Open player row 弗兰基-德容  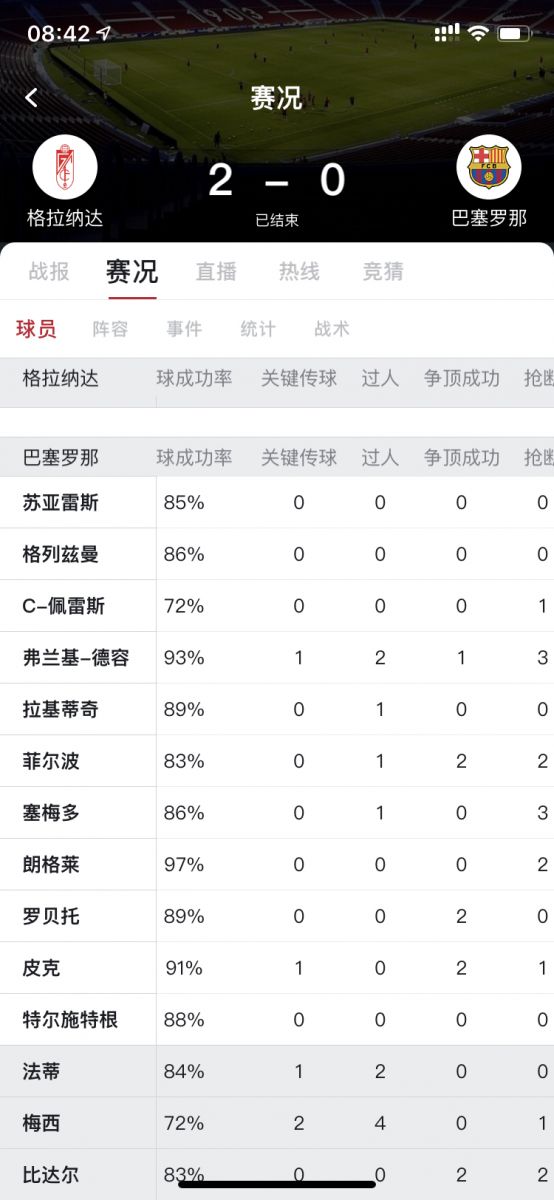click(277, 658)
